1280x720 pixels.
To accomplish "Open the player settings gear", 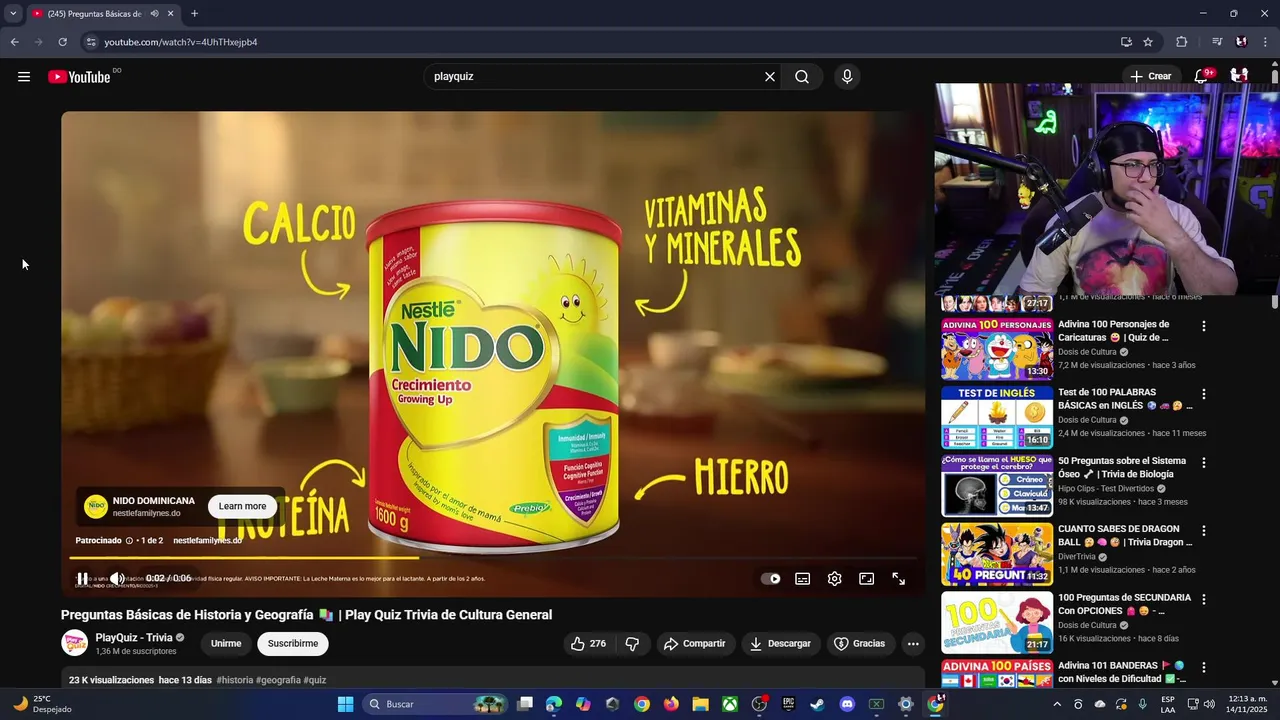I will [835, 578].
